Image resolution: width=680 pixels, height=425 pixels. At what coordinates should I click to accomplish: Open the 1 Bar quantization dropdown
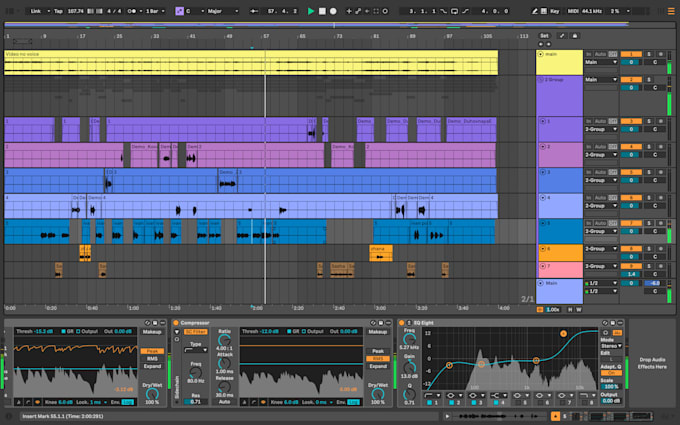point(163,11)
